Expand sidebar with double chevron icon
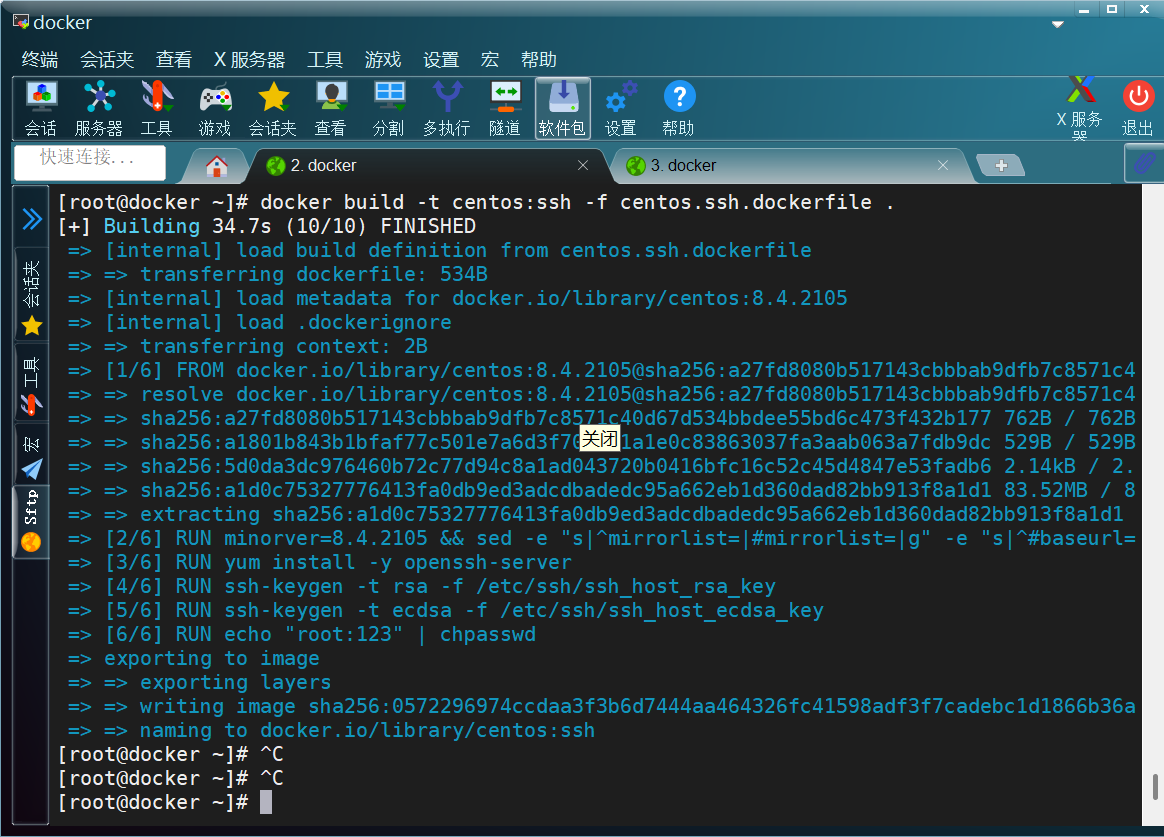Screen dimensions: 1164x837 click(x=32, y=219)
